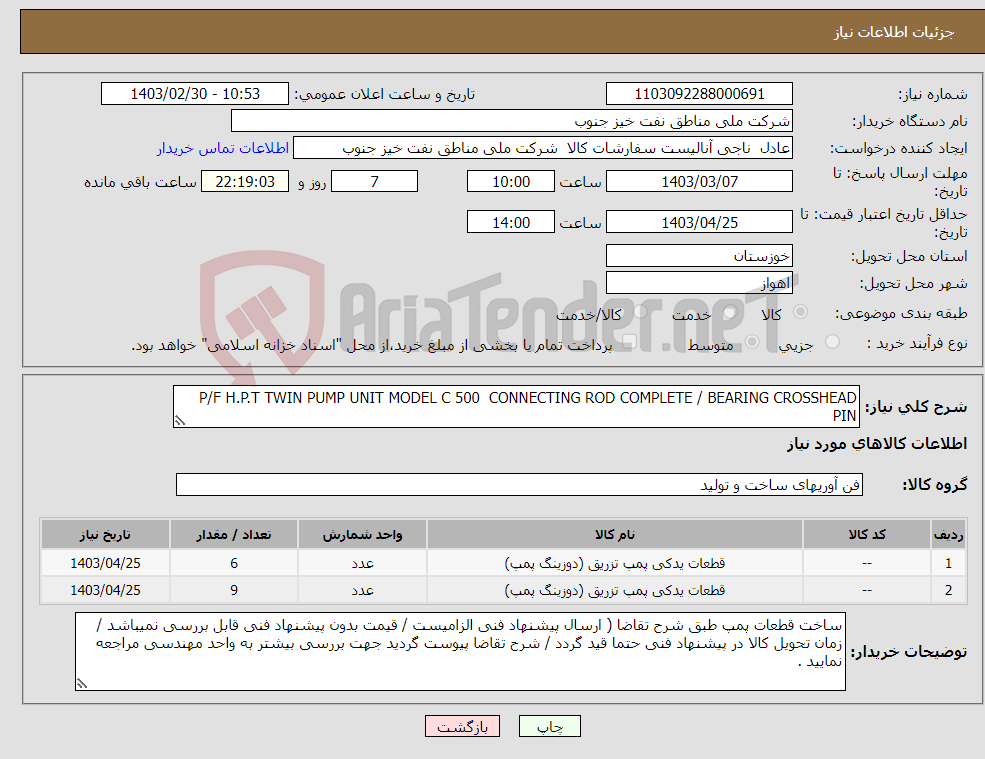
Task: Click unit عدد in row 2
Action: tap(362, 590)
